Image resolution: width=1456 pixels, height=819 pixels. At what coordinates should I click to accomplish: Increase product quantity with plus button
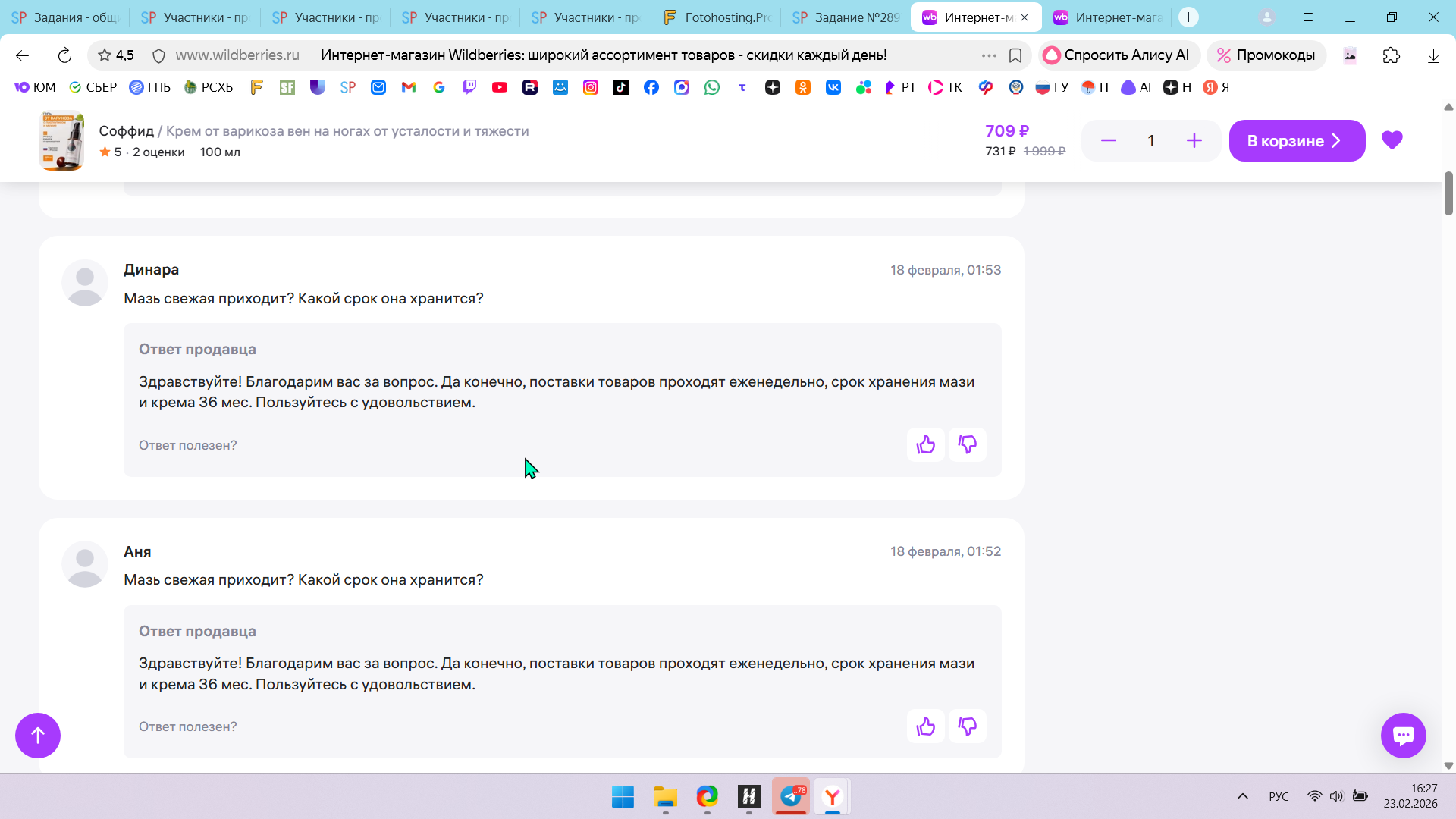coord(1194,140)
